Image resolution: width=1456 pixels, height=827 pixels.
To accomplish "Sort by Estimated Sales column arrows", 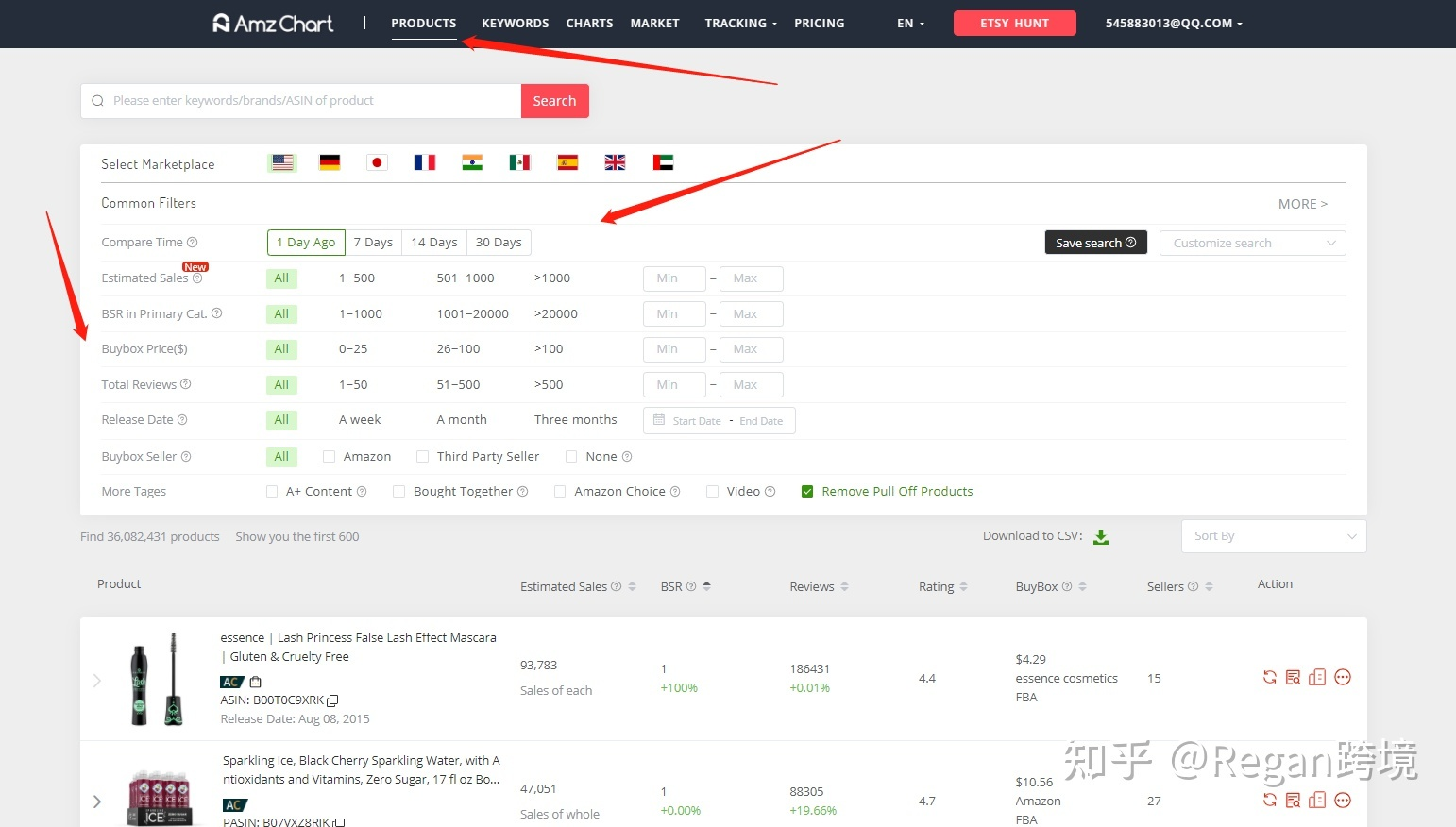I will tap(633, 586).
